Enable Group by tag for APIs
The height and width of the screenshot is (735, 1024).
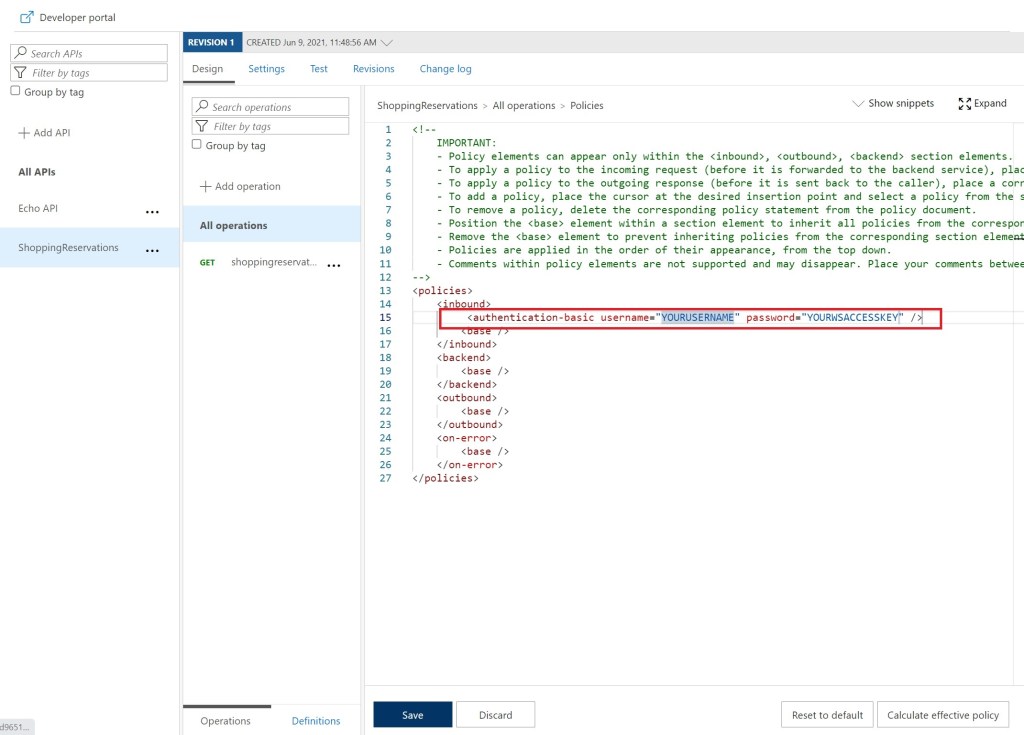15,91
